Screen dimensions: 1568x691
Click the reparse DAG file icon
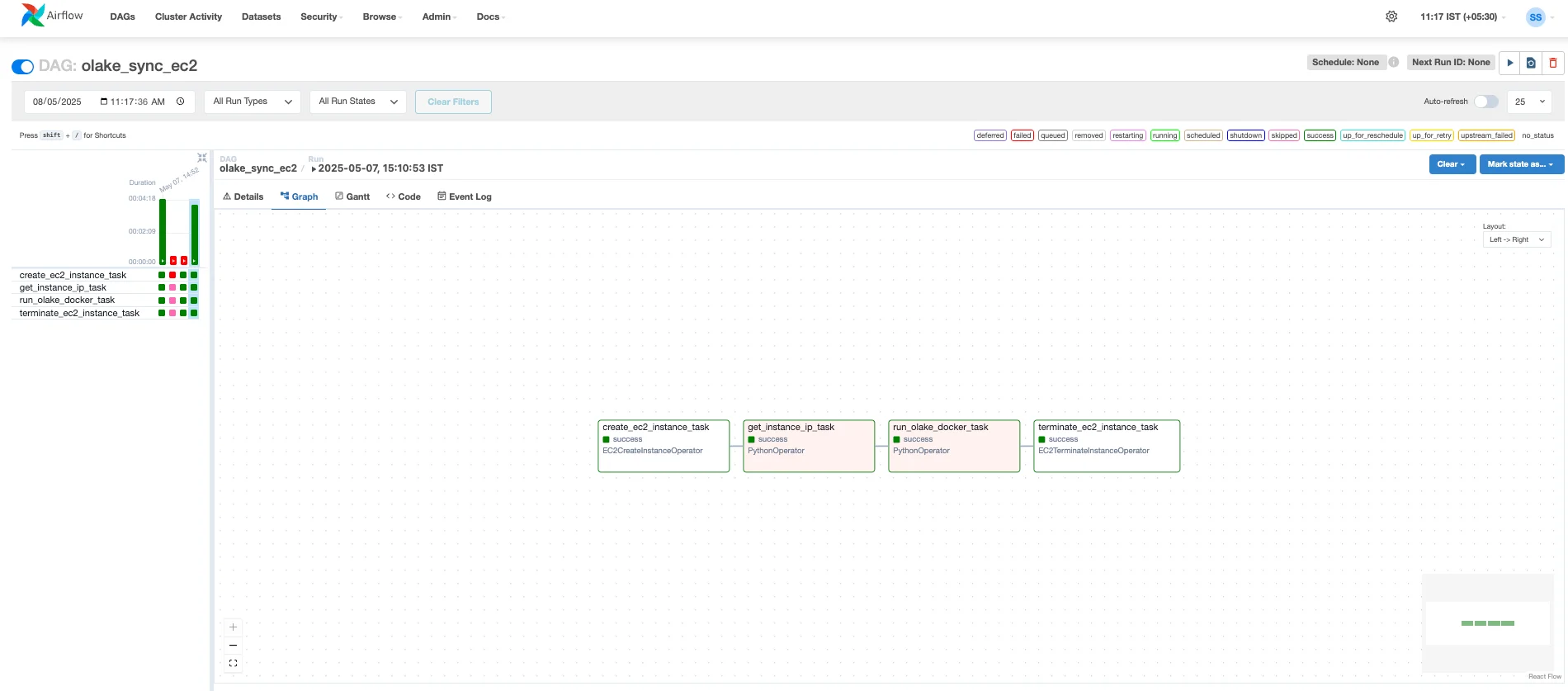1531,63
